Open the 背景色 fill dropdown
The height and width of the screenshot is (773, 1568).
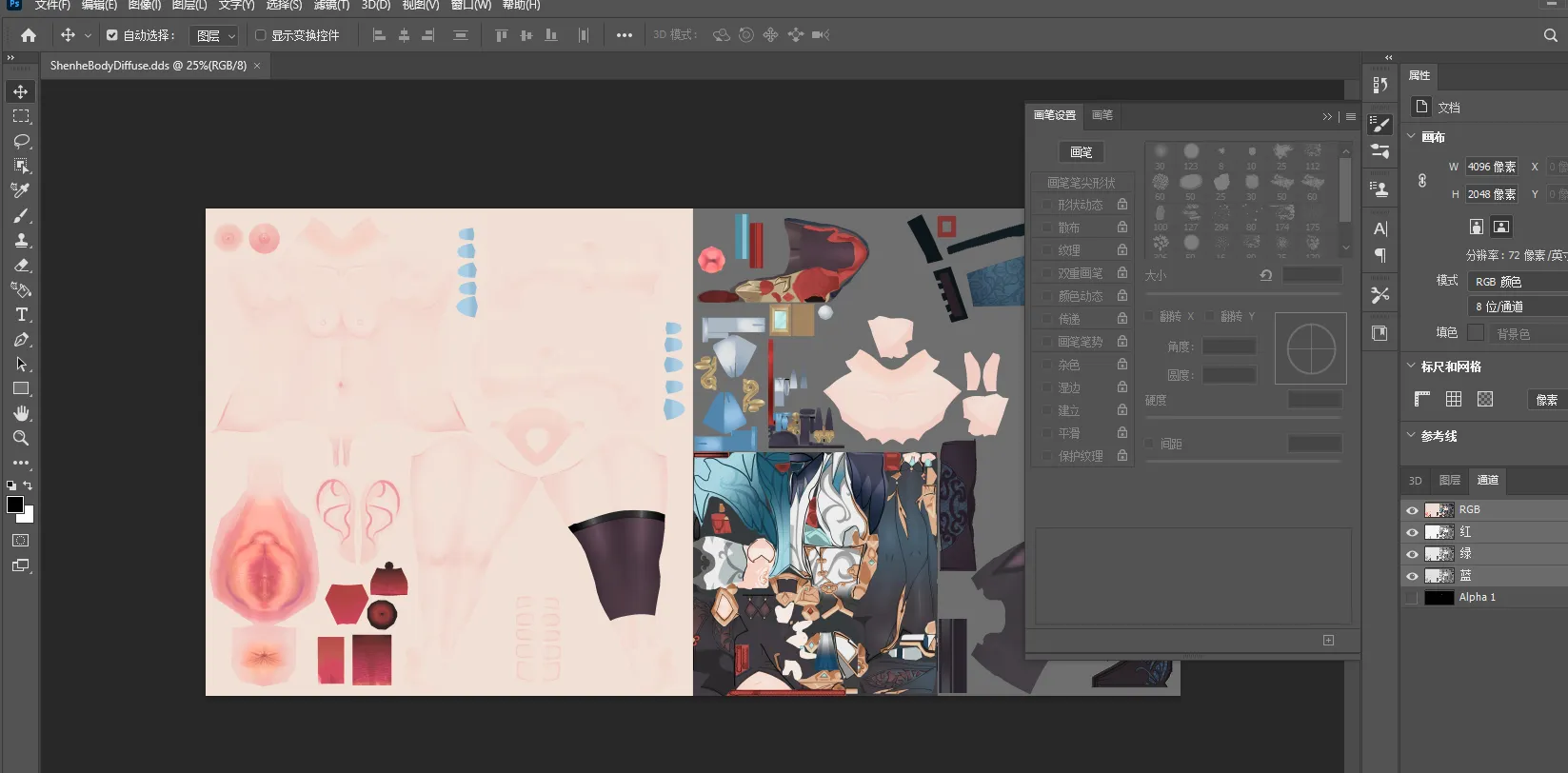tap(1528, 333)
